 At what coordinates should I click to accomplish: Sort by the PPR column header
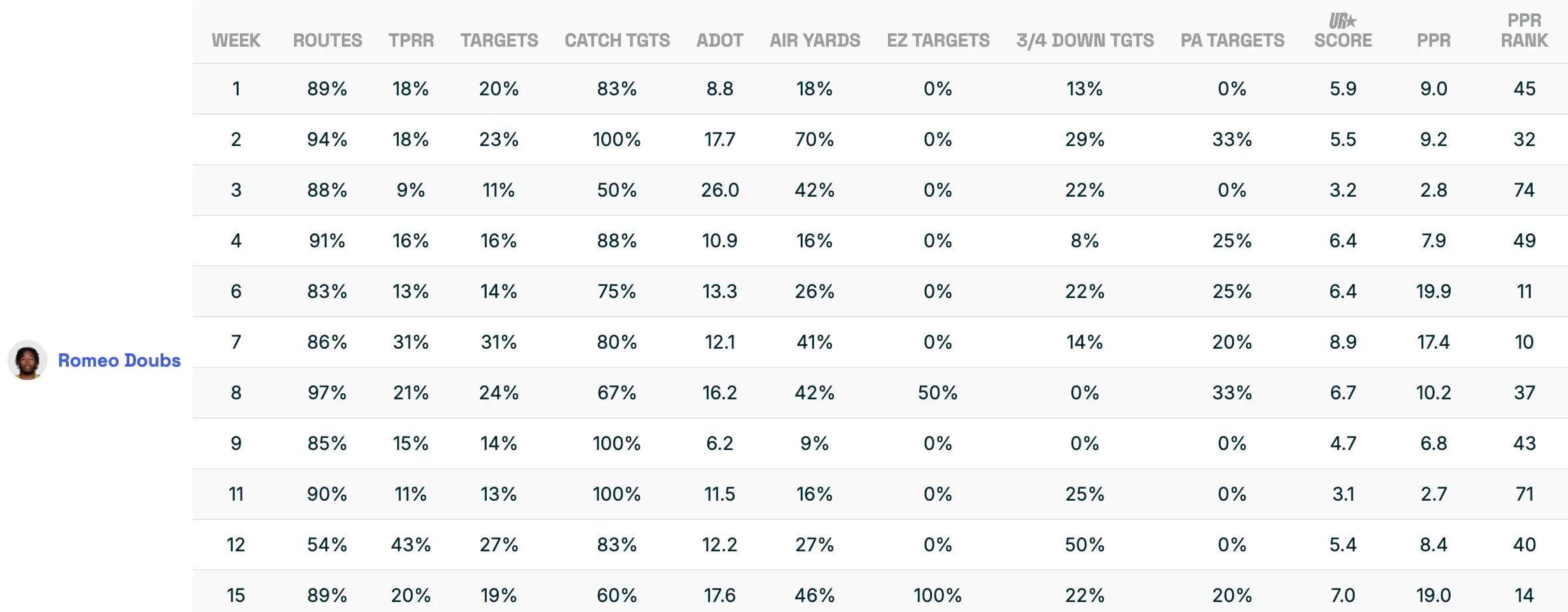[1433, 41]
